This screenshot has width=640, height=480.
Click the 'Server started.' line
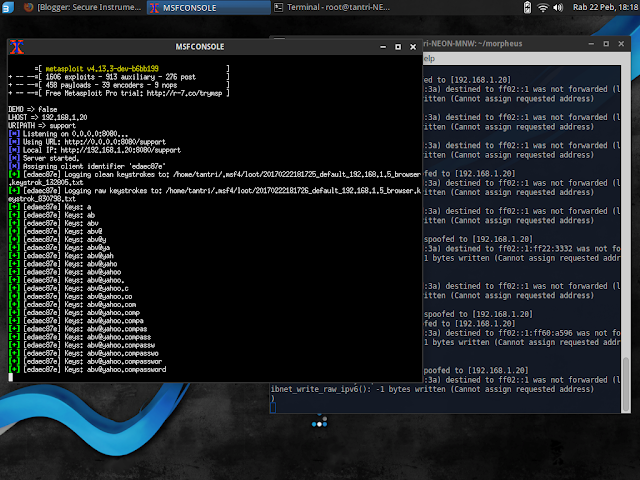click(x=44, y=158)
